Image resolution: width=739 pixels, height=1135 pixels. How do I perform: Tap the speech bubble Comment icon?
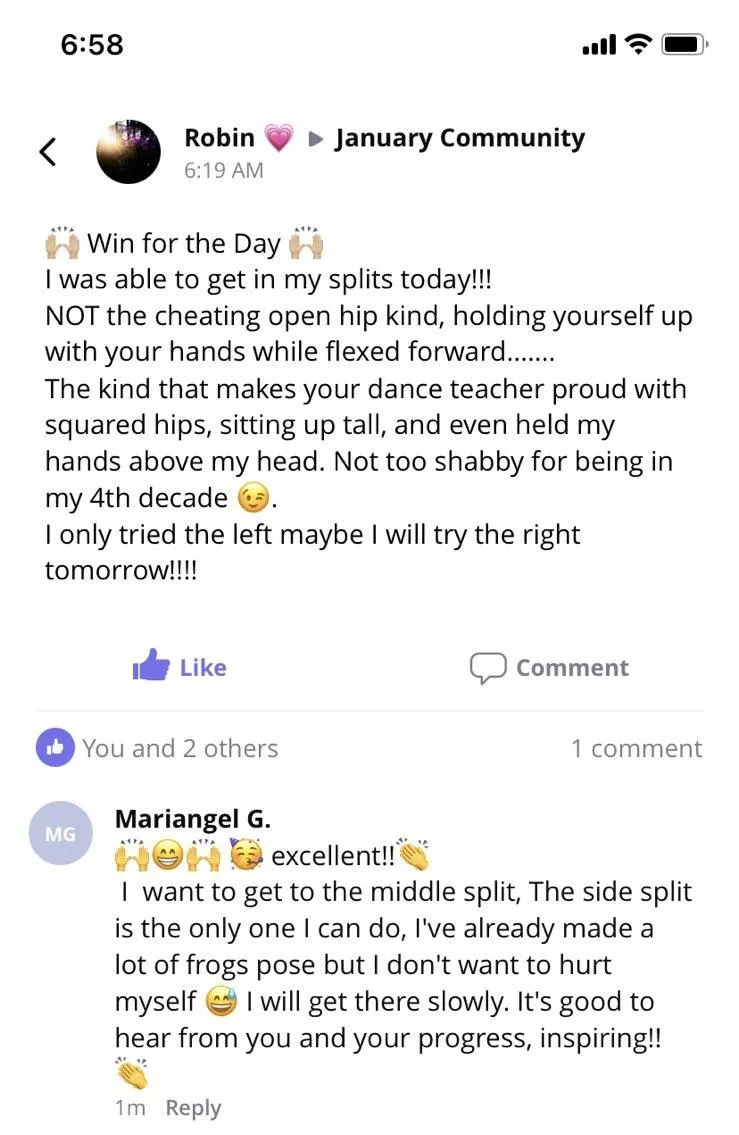487,667
